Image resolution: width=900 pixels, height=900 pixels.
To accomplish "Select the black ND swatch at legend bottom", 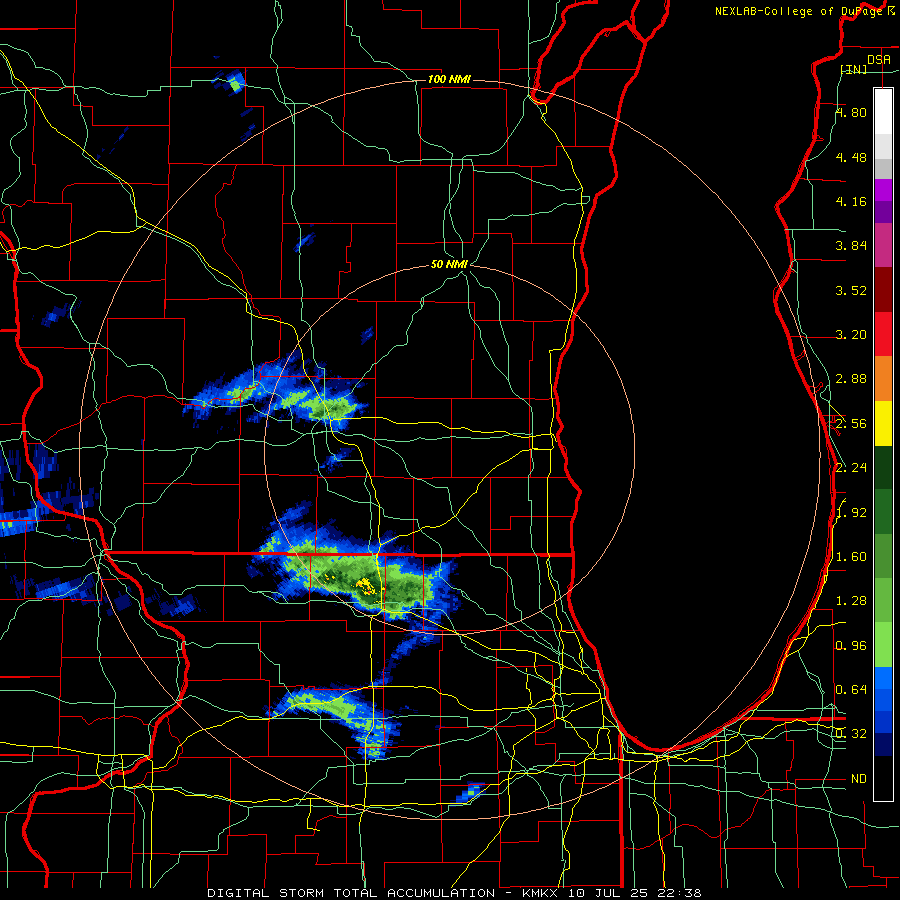I will (883, 778).
